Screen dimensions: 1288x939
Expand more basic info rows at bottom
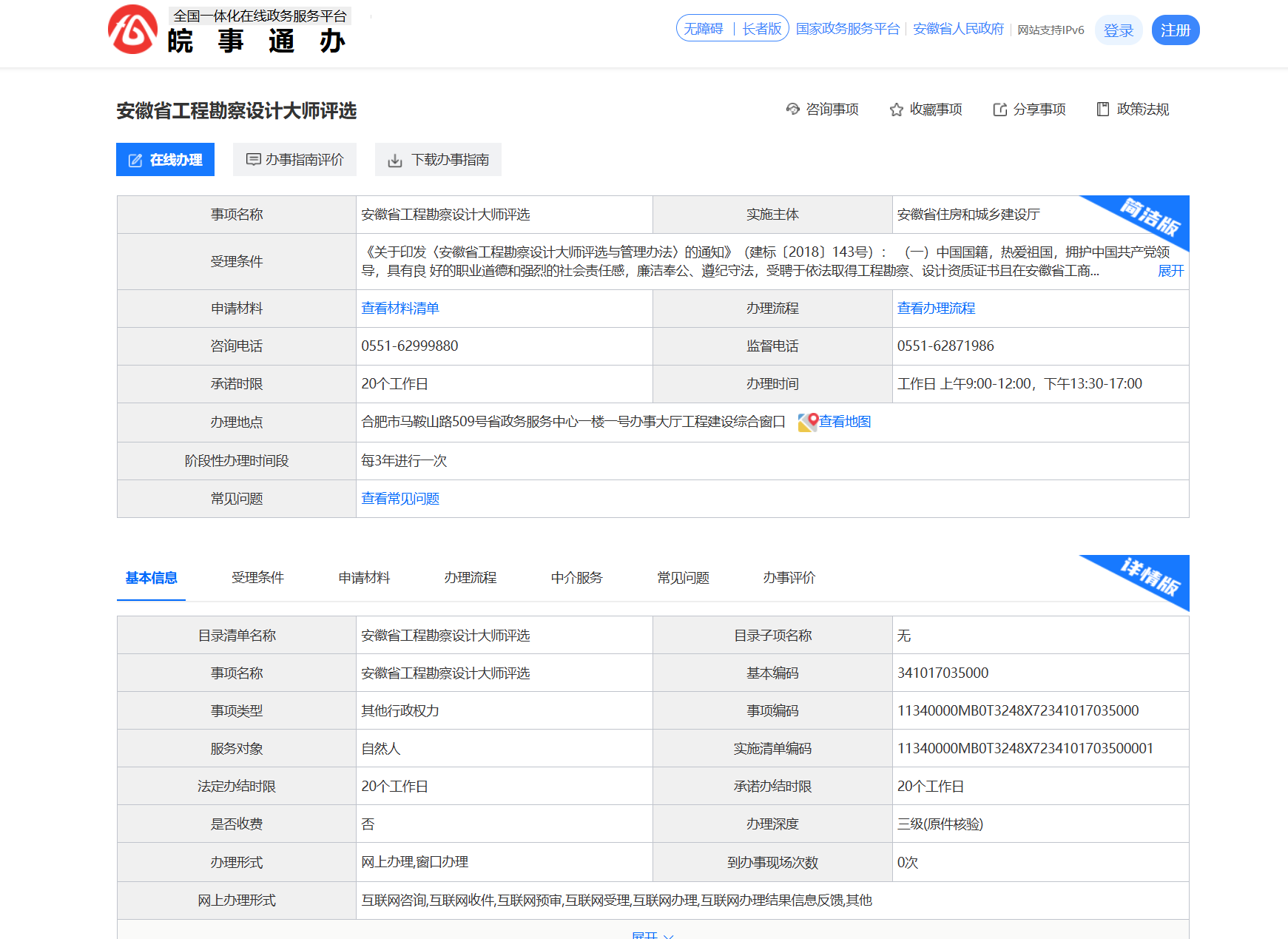[652, 935]
